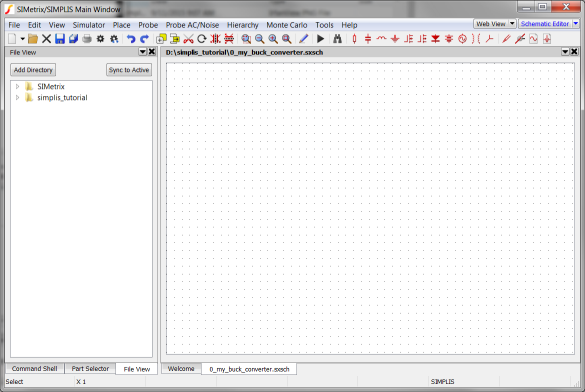585x392 pixels.
Task: Create a new schematic with the blank page icon
Action: [x=12, y=39]
